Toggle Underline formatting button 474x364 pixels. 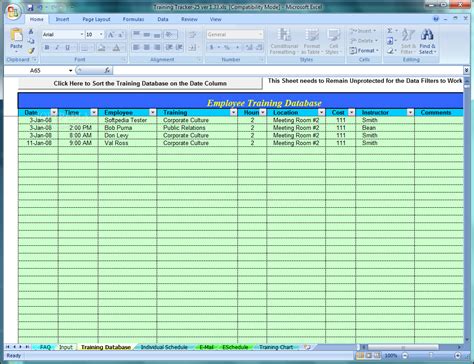pos(68,48)
